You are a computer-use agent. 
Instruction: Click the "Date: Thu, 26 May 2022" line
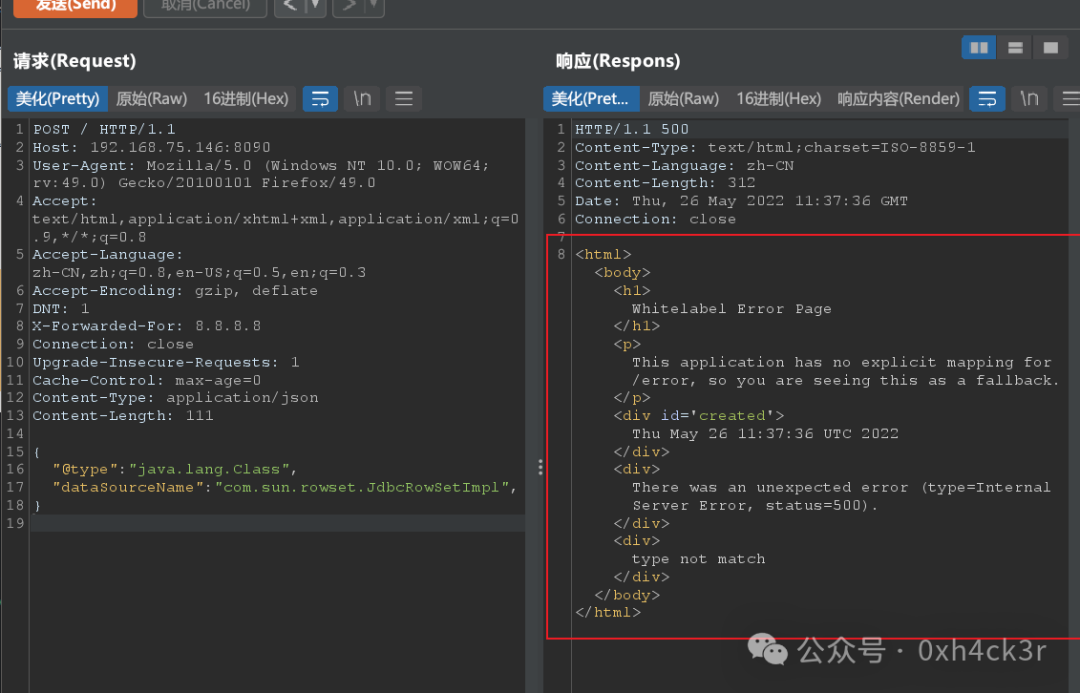tap(741, 200)
